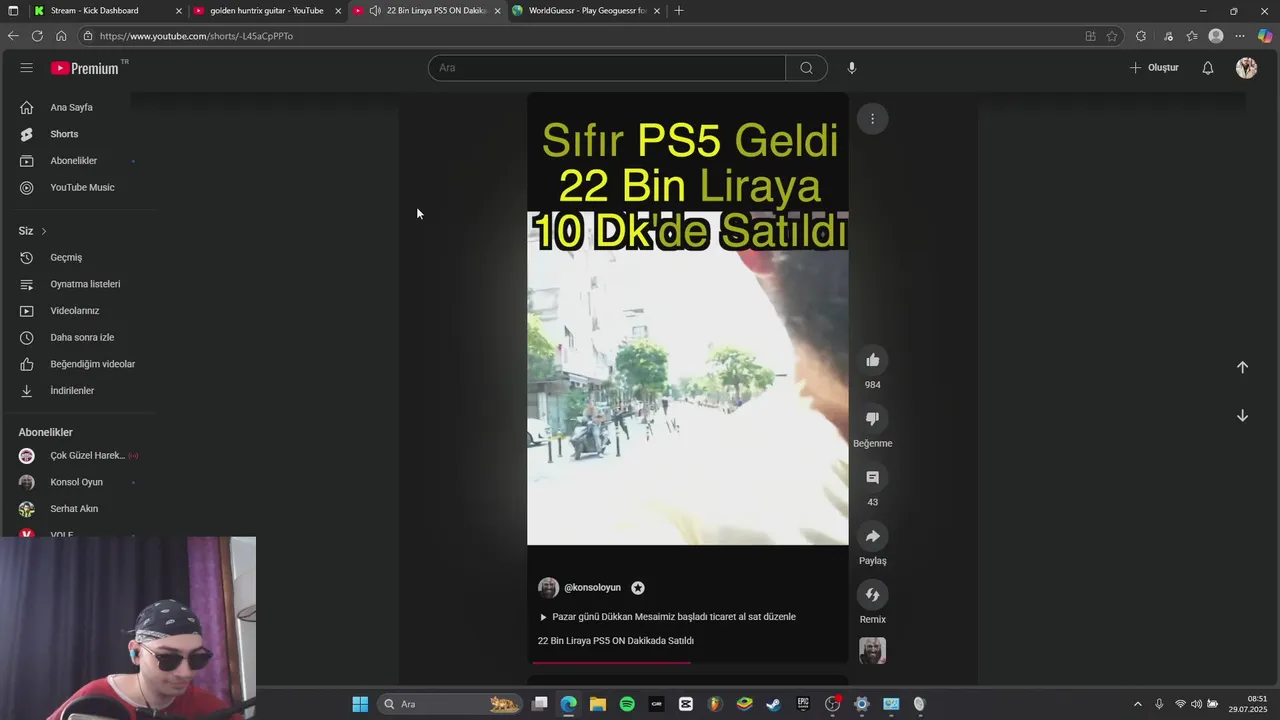Close the WorldGuessr tab
Image resolution: width=1280 pixels, height=720 pixels.
(x=657, y=10)
